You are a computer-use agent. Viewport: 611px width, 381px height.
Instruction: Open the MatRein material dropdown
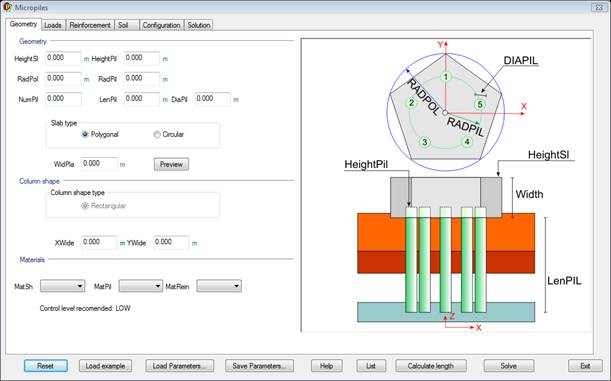[219, 286]
